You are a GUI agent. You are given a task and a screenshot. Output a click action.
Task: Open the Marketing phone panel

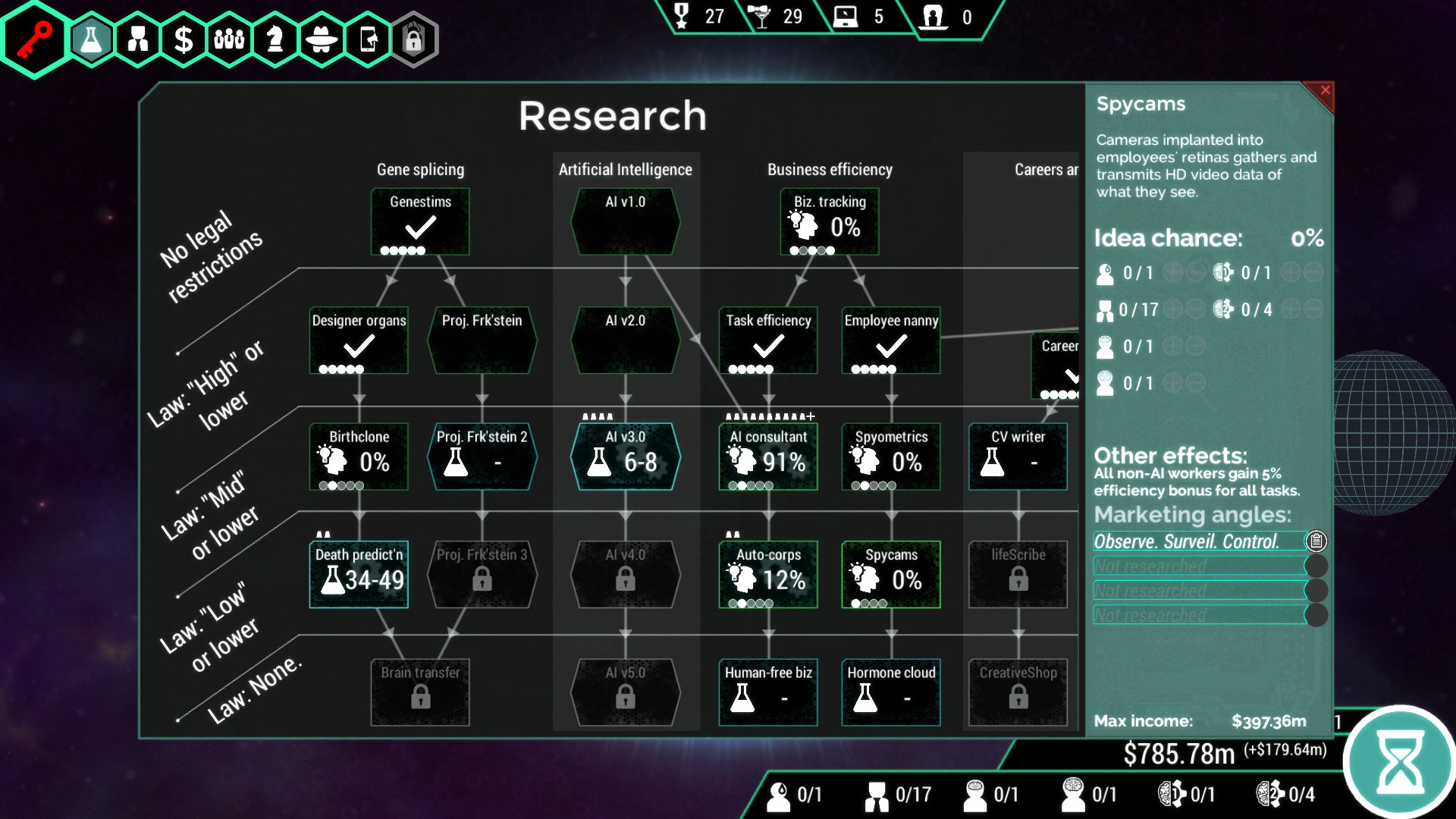click(369, 39)
